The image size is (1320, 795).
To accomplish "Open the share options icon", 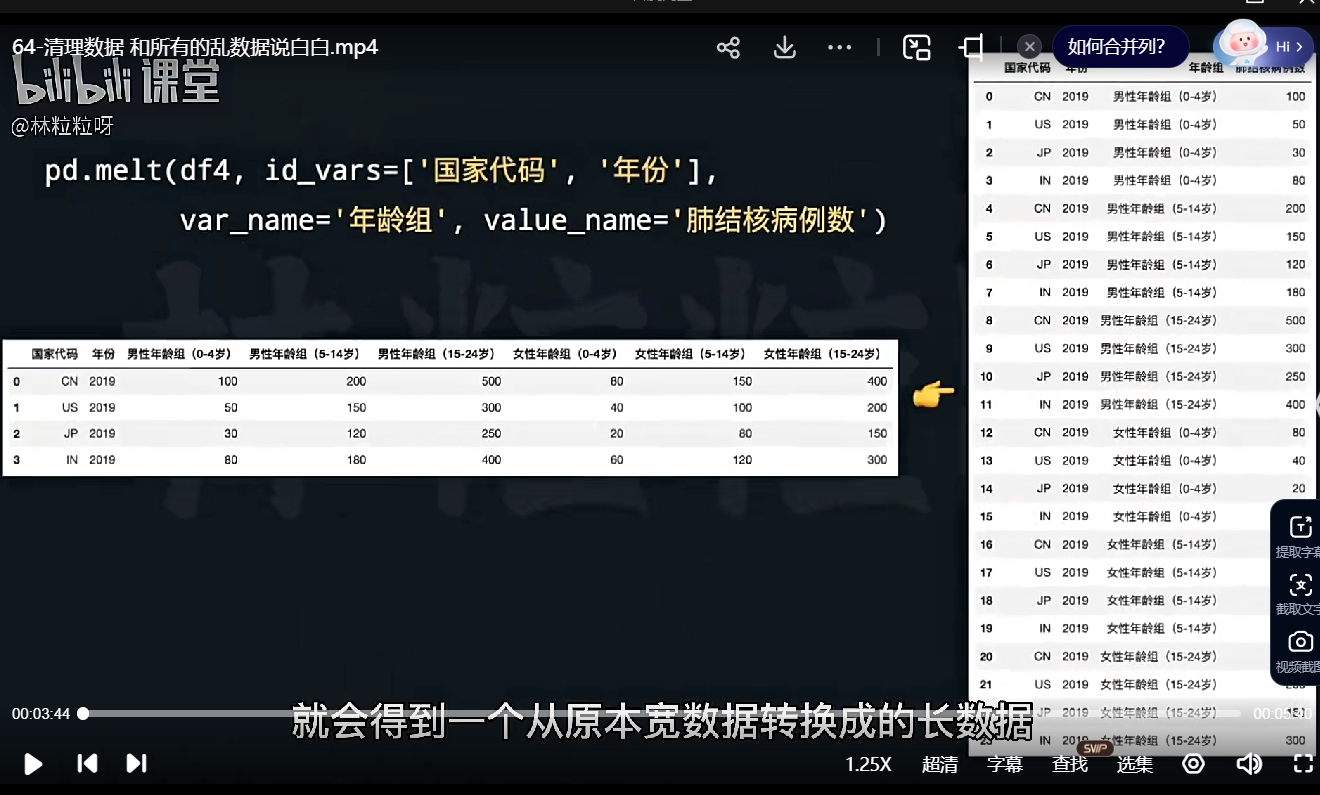I will (728, 47).
